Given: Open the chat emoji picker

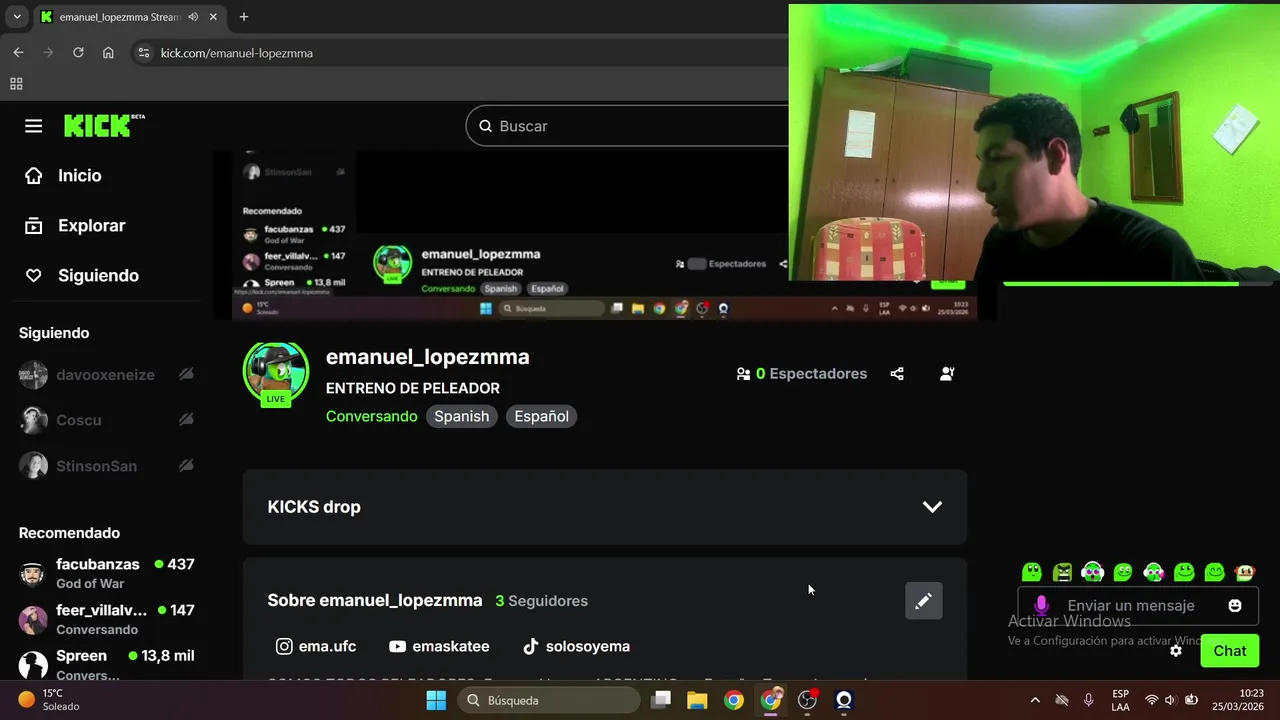Looking at the screenshot, I should [x=1235, y=606].
